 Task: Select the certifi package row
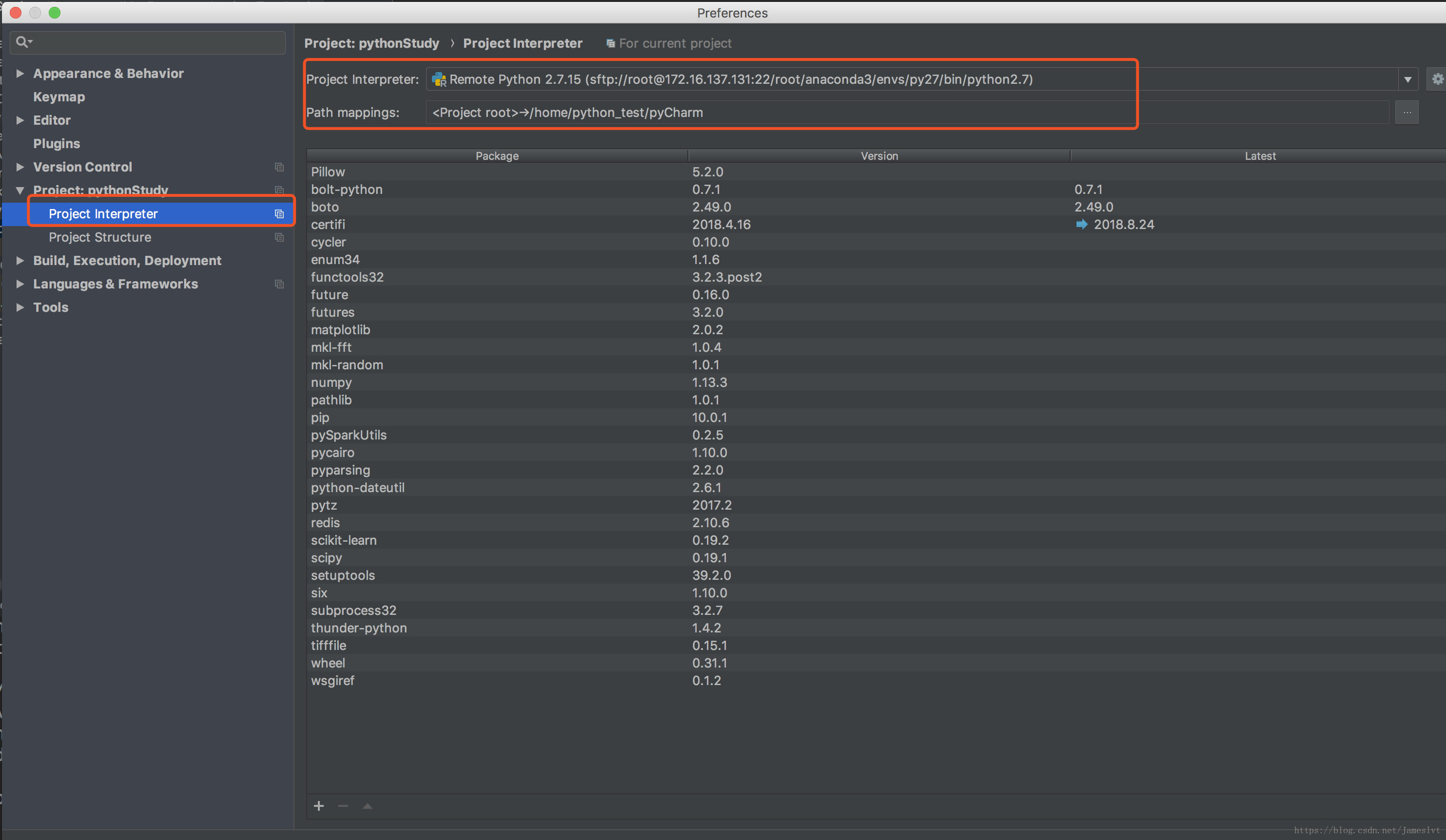(x=876, y=224)
